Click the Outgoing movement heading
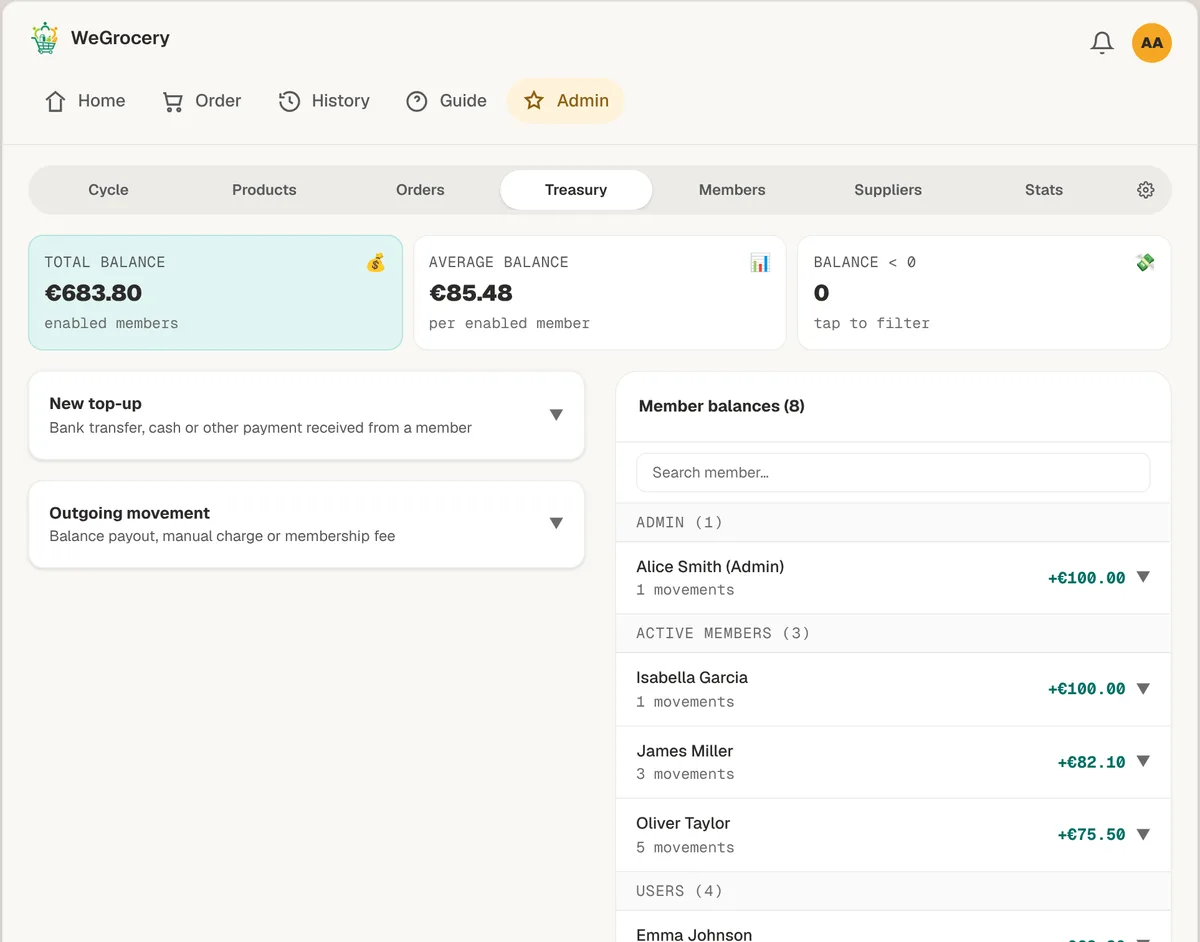 [130, 513]
